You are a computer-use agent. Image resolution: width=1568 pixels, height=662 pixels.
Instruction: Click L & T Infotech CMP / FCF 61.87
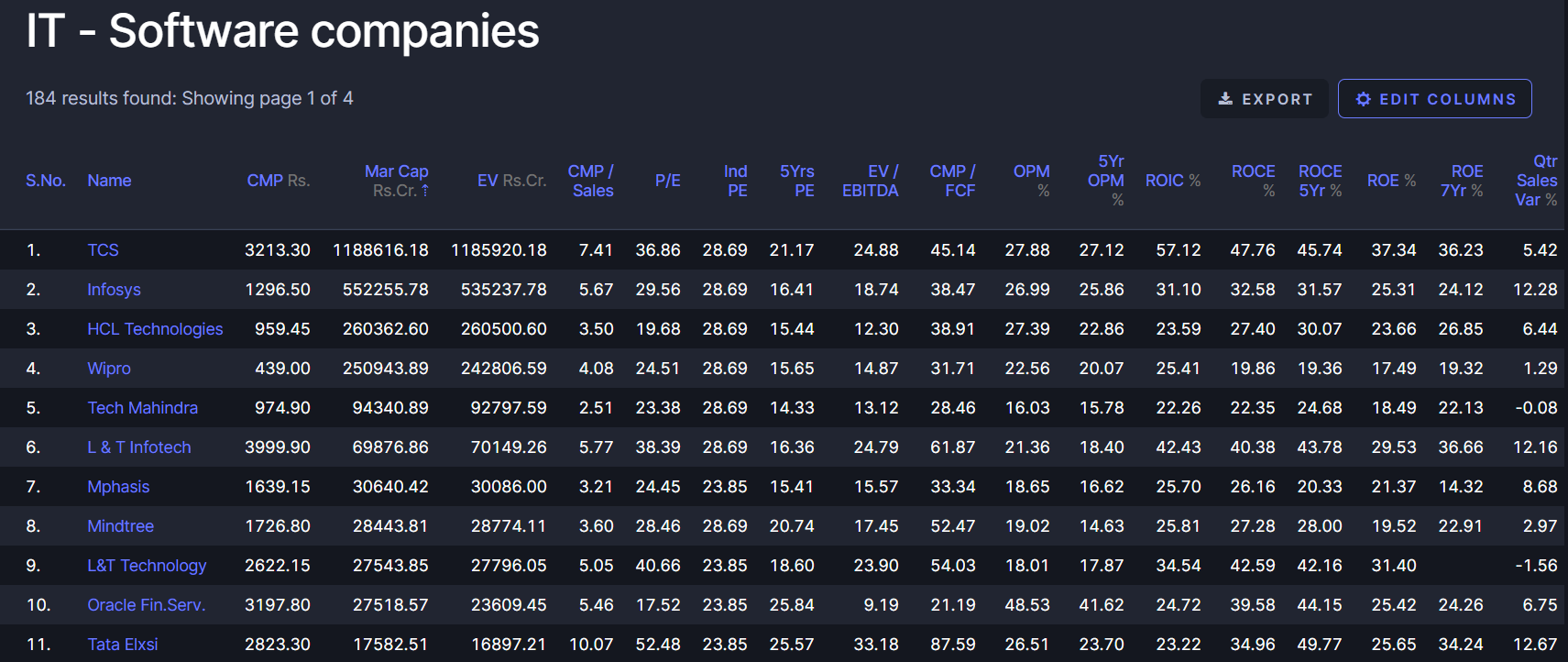point(953,447)
